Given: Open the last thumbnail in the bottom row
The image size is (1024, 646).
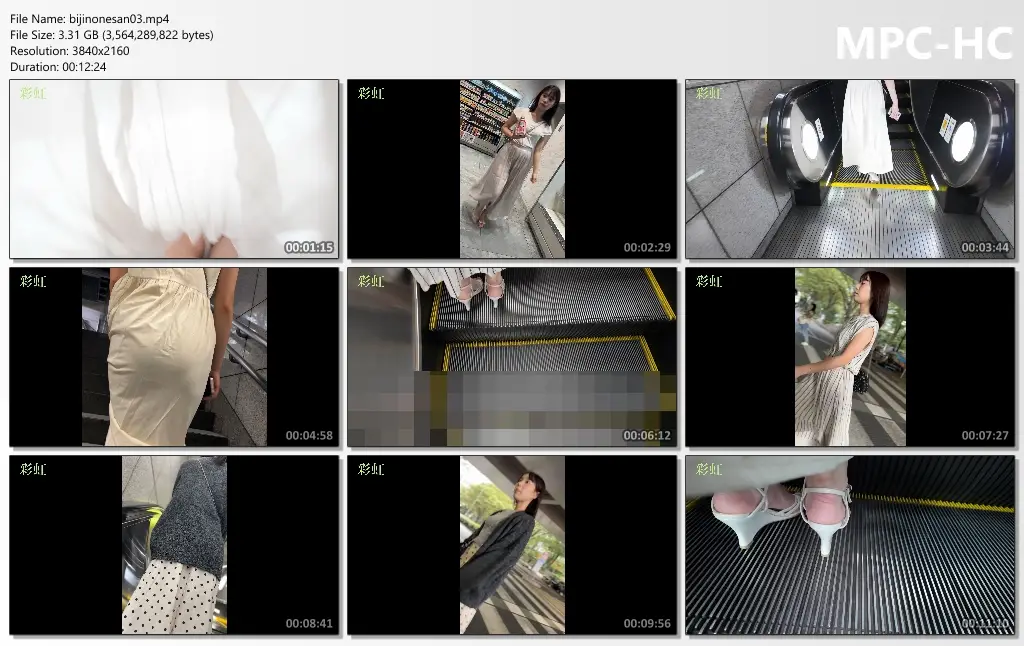Looking at the screenshot, I should pyautogui.click(x=850, y=545).
